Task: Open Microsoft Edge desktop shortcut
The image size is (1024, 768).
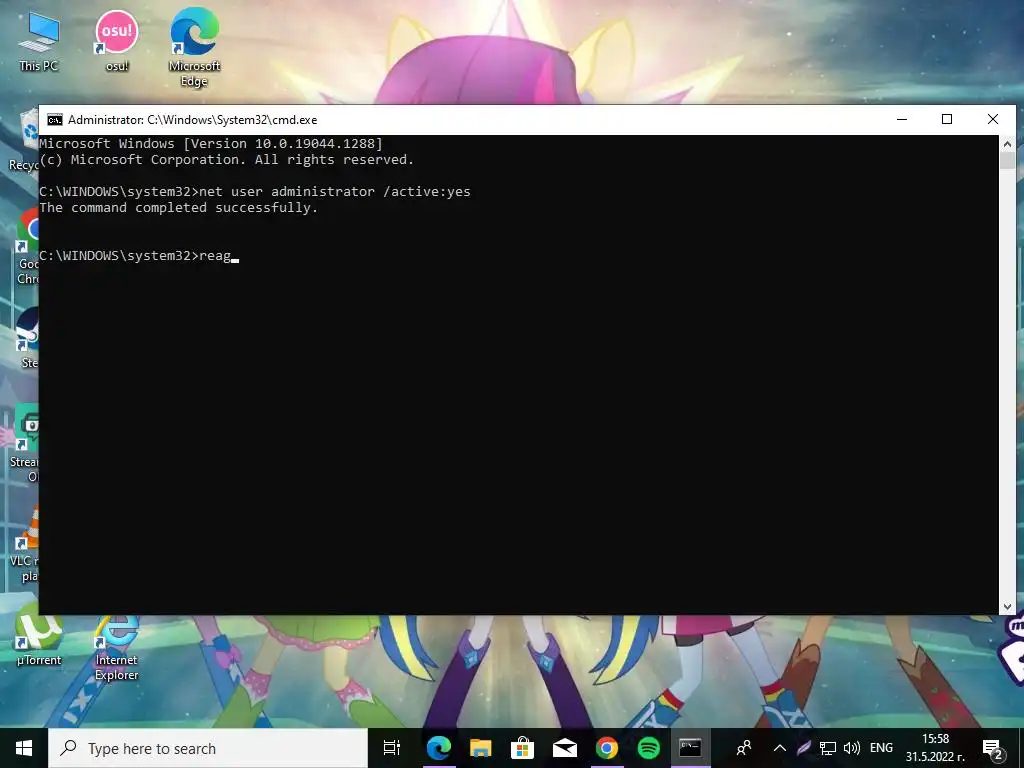Action: [195, 47]
